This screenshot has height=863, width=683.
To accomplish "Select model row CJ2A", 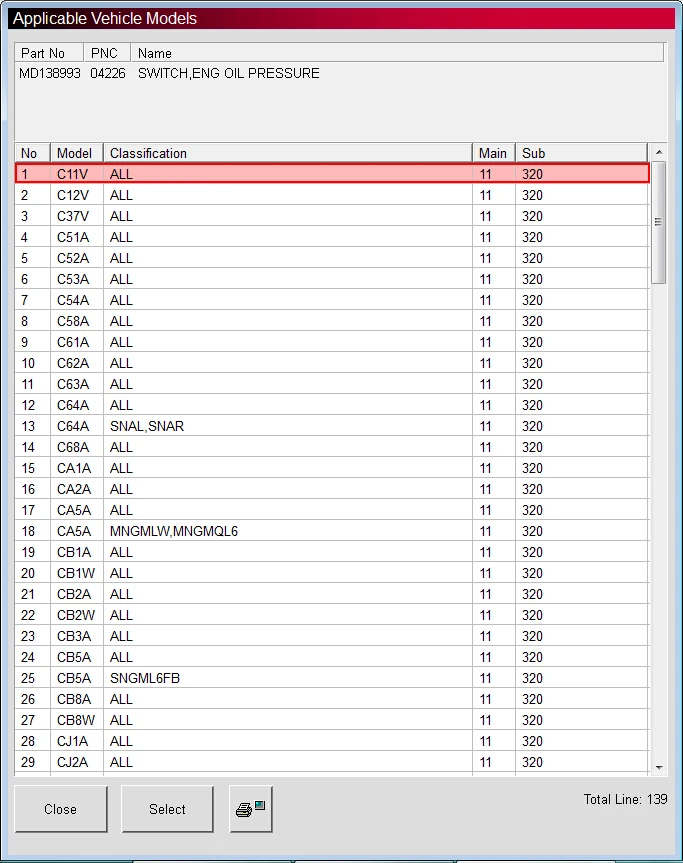I will [332, 762].
